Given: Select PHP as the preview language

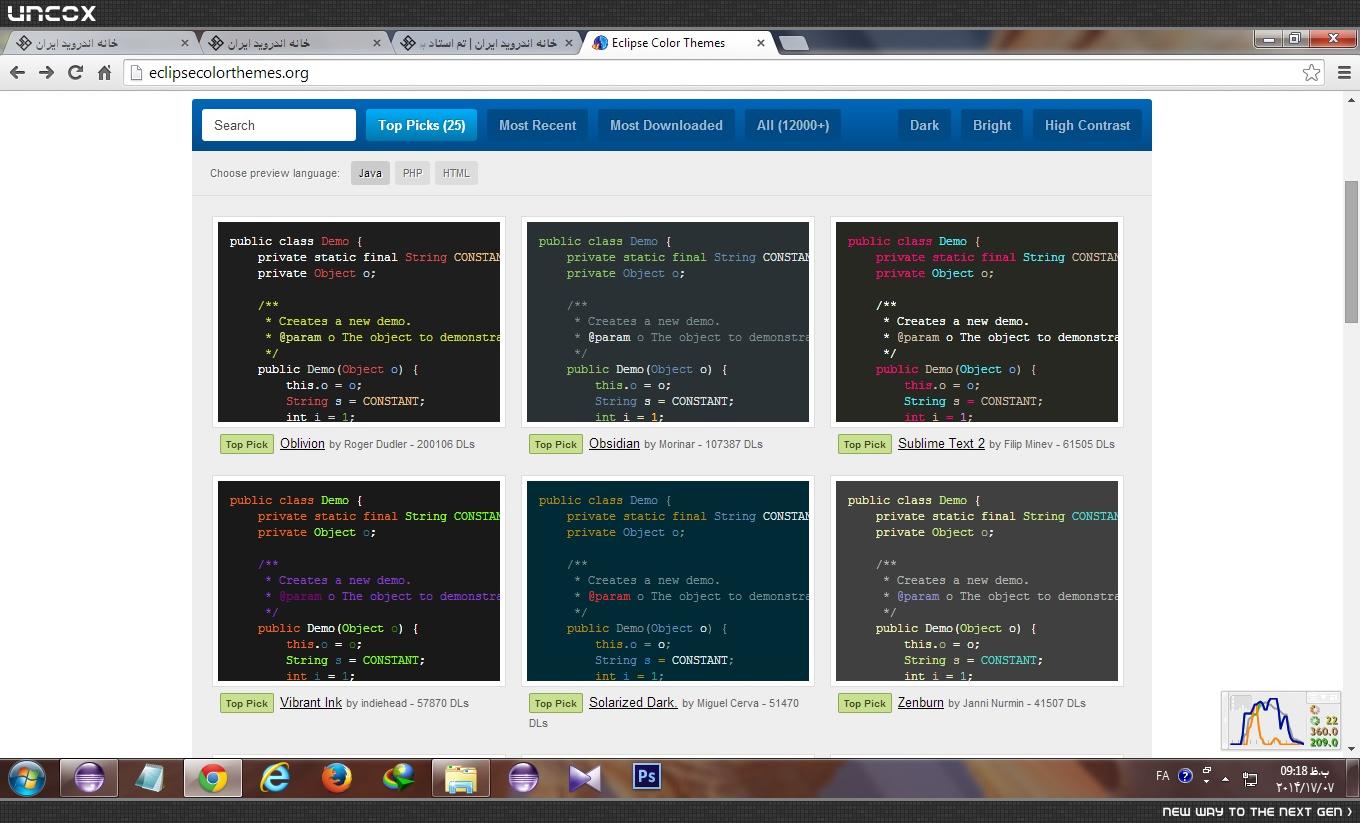Looking at the screenshot, I should 412,173.
